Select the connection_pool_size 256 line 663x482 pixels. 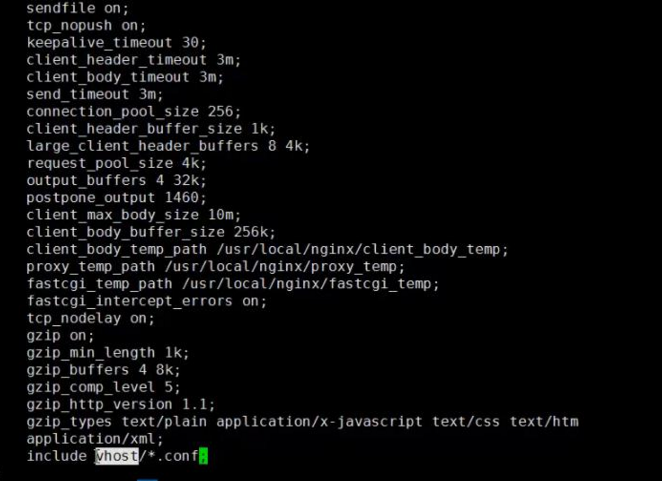[134, 111]
